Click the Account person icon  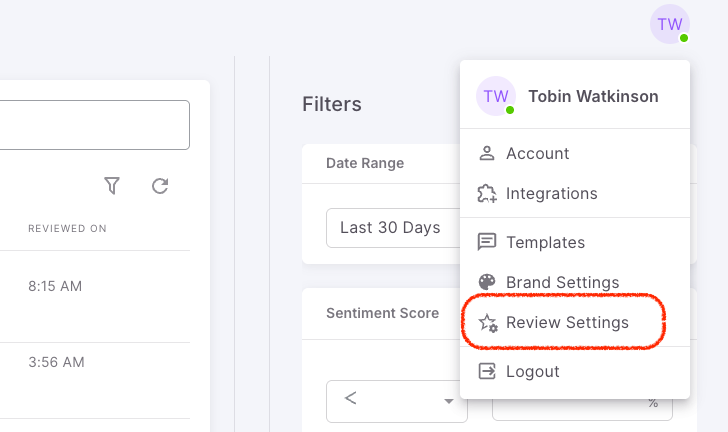click(487, 153)
